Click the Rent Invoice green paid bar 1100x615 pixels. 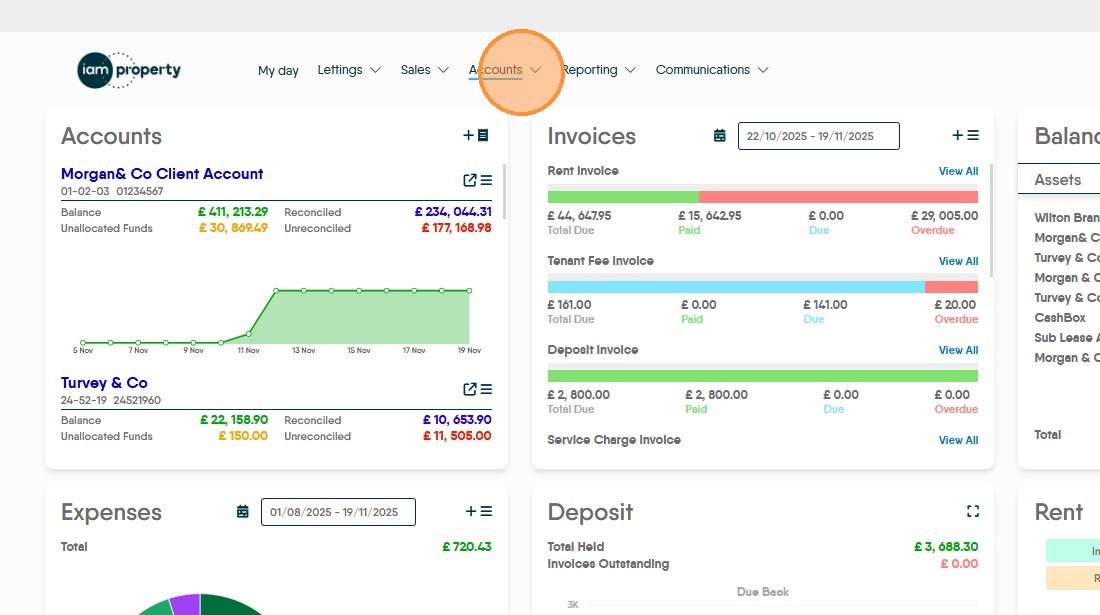click(x=623, y=197)
